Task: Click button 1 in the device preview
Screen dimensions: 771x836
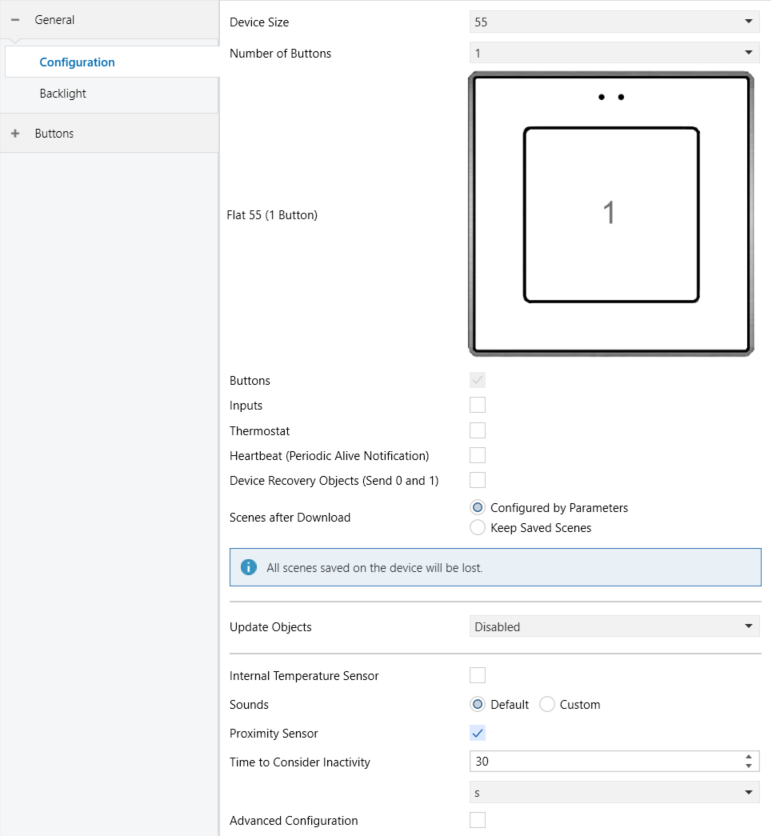Action: (x=611, y=214)
